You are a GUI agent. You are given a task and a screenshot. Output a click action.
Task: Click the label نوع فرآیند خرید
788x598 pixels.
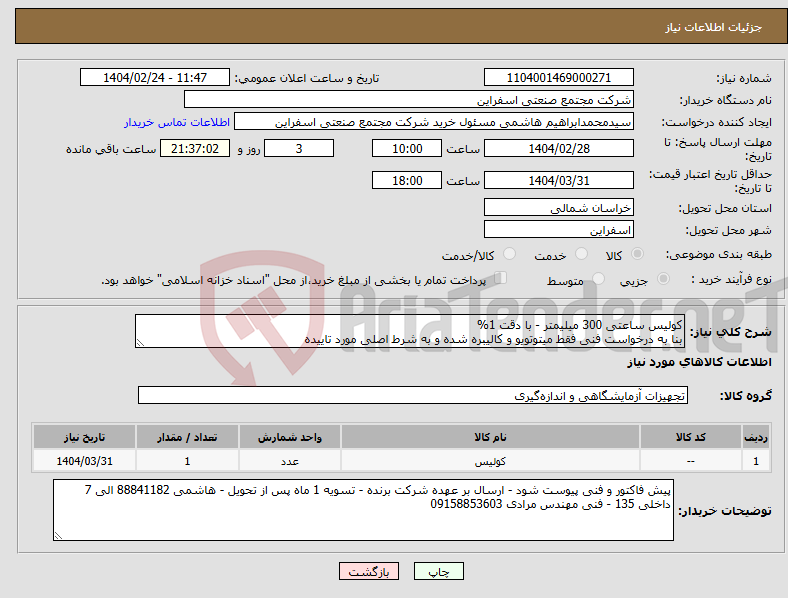click(x=731, y=279)
